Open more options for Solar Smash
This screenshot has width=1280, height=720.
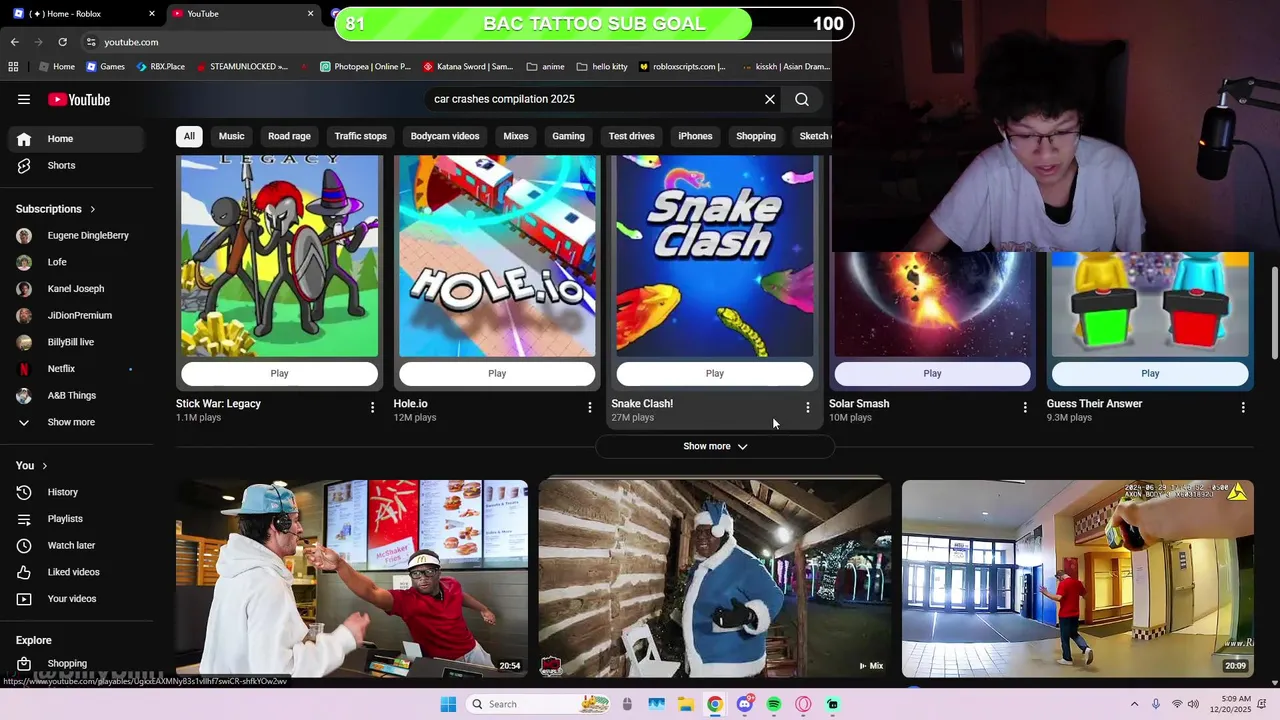[x=1025, y=407]
